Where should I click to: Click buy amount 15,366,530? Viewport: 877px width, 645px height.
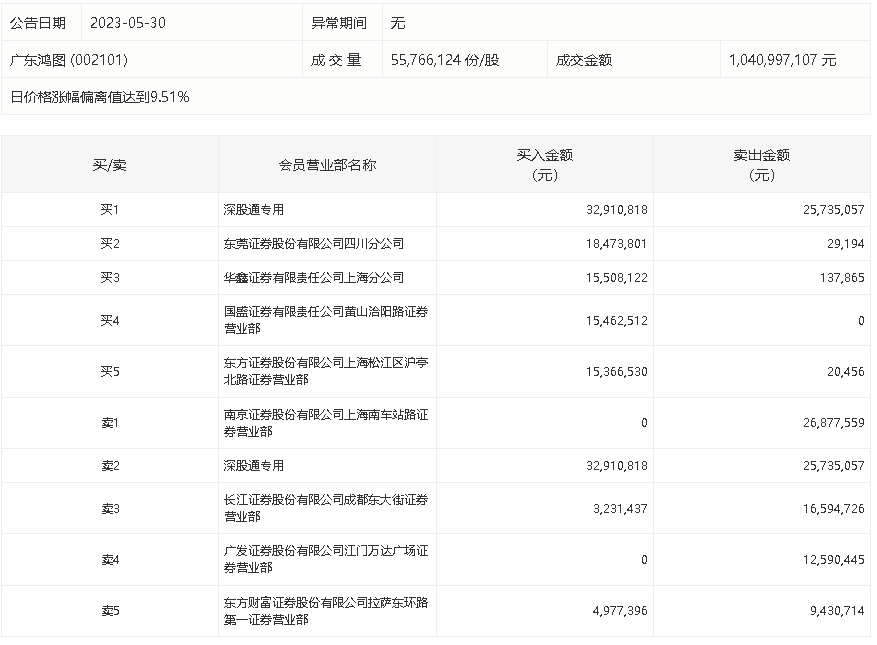pyautogui.click(x=616, y=372)
